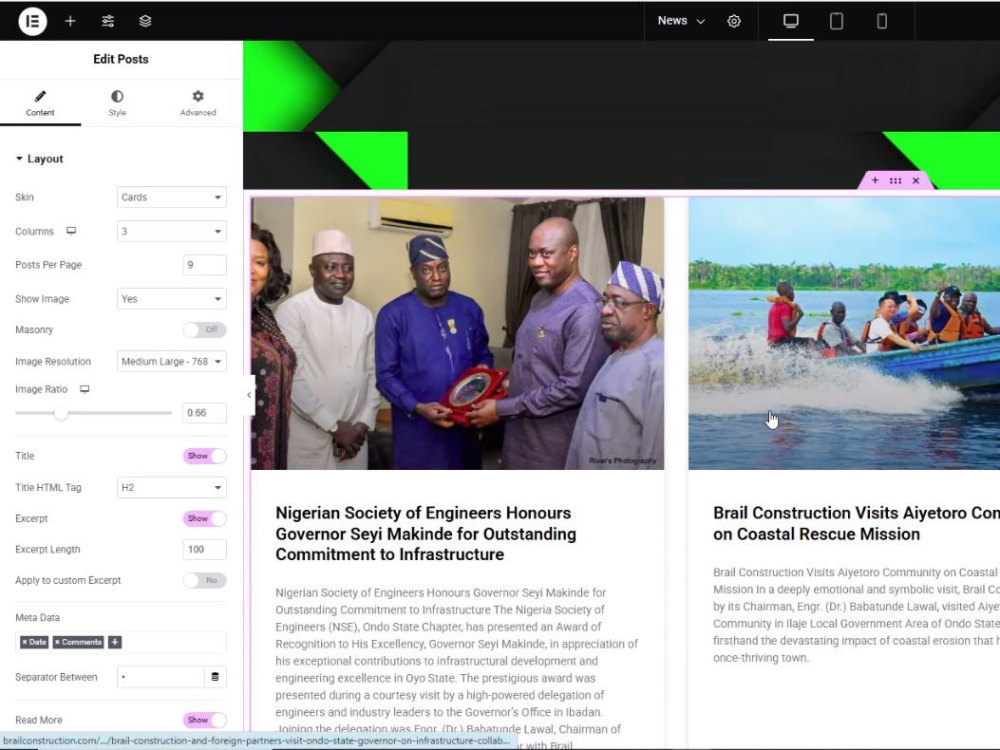Image resolution: width=1000 pixels, height=750 pixels.
Task: Open dynamic tags icon for Separator Between
Action: pyautogui.click(x=215, y=677)
